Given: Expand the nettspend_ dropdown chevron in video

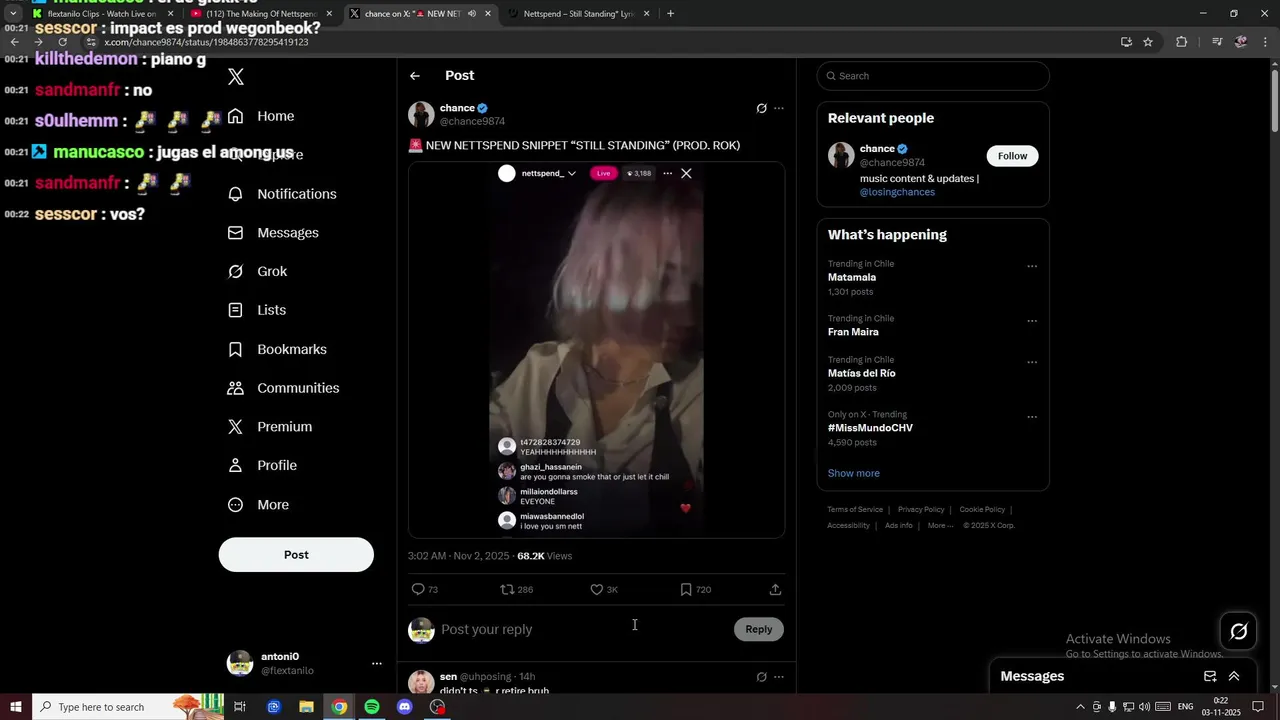Looking at the screenshot, I should coord(572,174).
